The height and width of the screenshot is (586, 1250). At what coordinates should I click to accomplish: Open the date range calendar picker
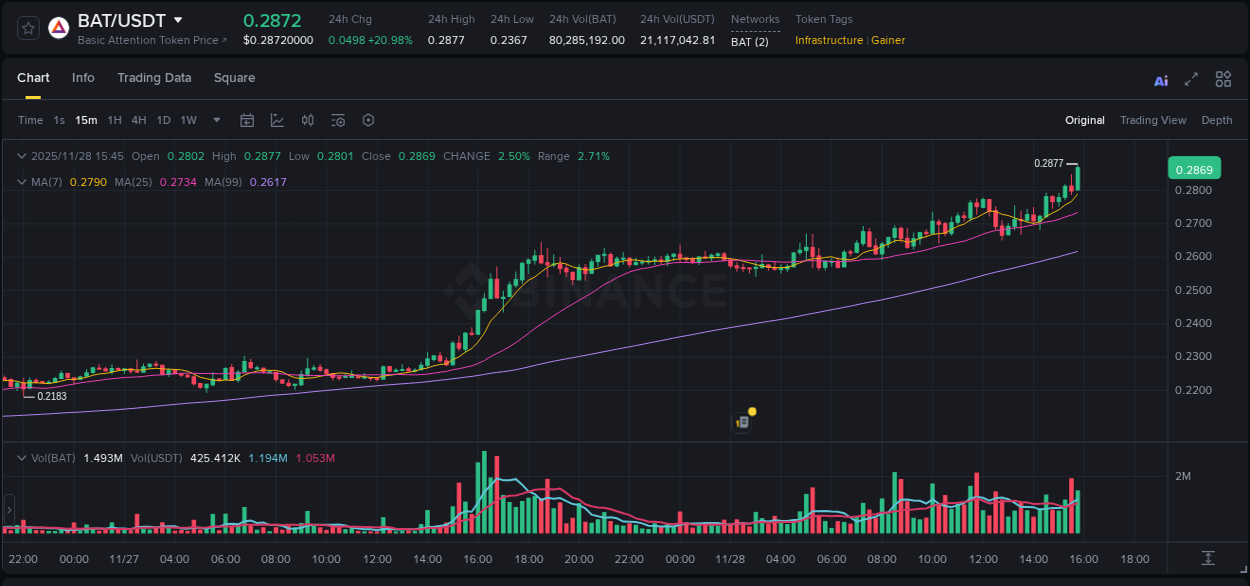(x=247, y=119)
